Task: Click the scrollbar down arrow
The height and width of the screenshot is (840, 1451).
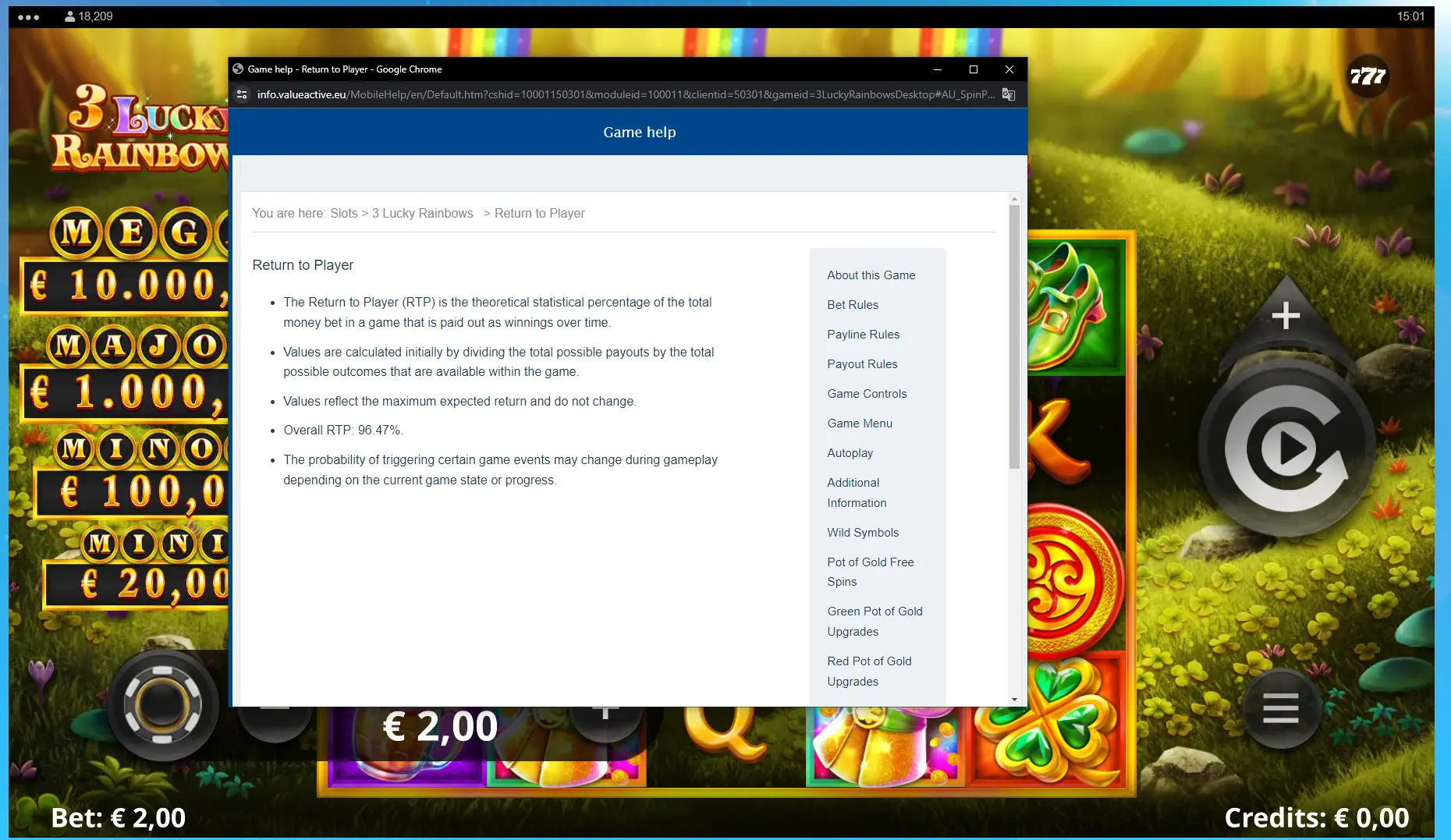Action: coord(1014,700)
